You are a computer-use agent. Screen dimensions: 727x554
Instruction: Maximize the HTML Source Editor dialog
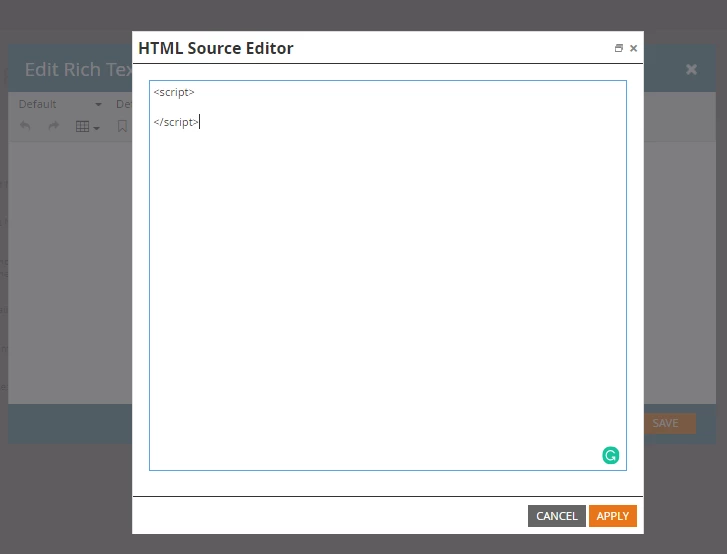(619, 48)
